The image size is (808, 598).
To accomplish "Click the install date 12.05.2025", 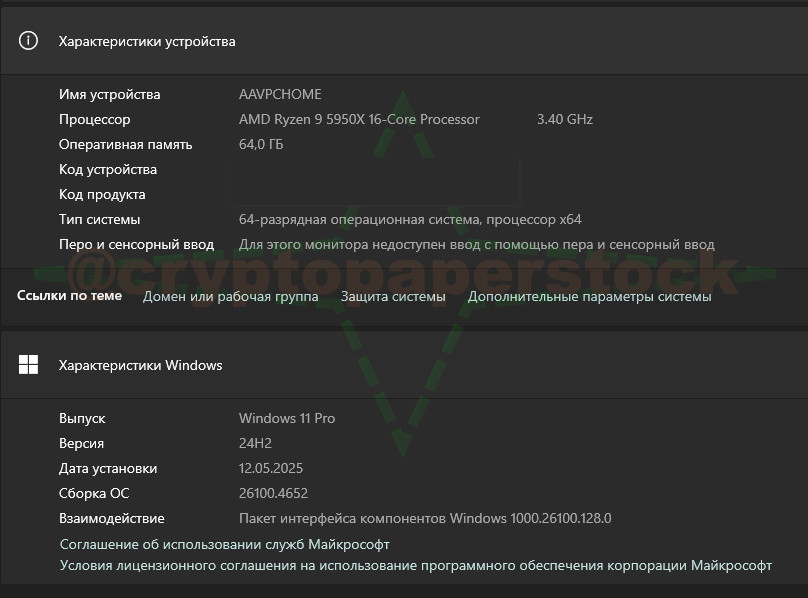I will coord(271,468).
